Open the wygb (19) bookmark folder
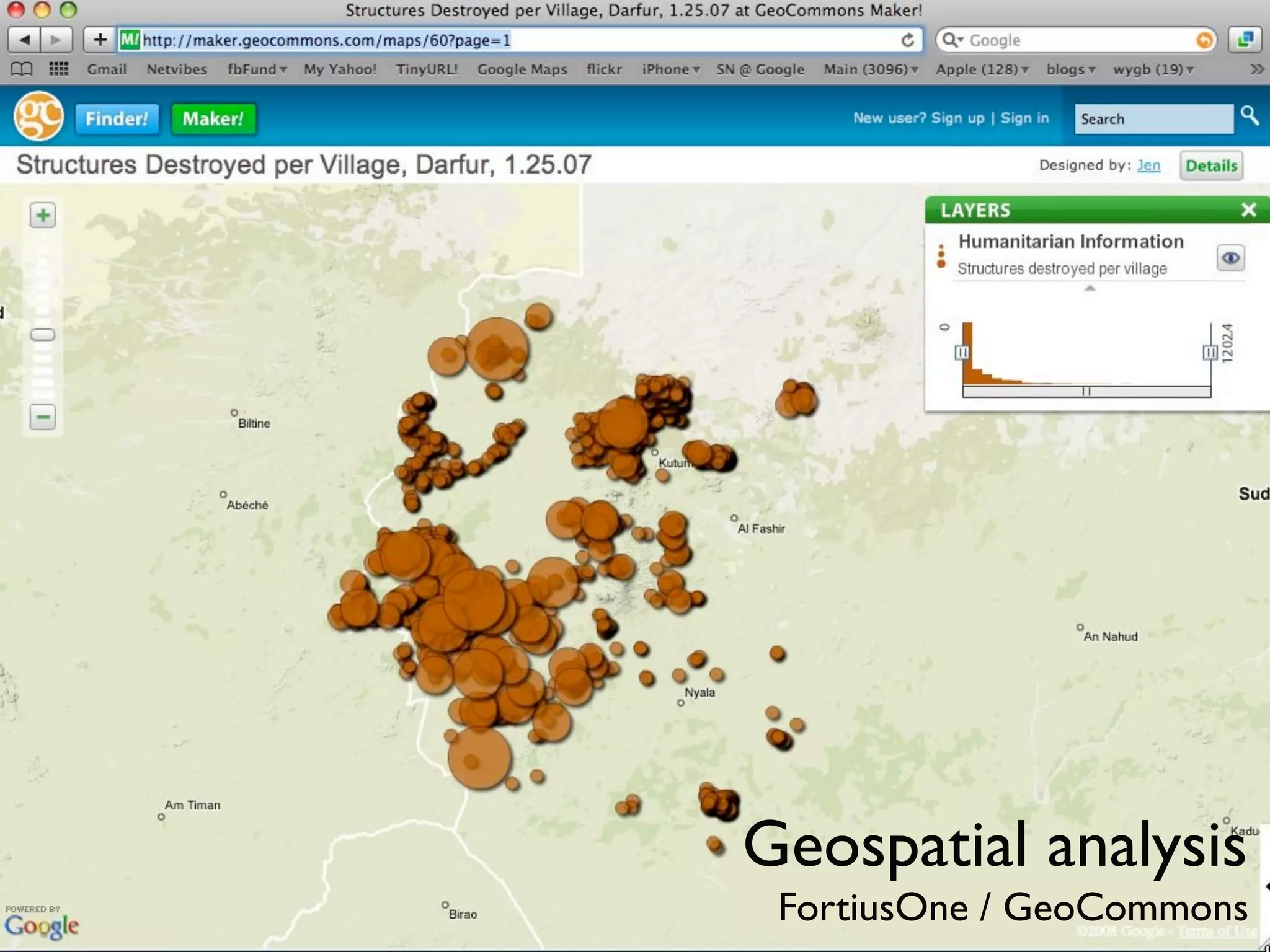This screenshot has height=952, width=1270. [x=1153, y=69]
